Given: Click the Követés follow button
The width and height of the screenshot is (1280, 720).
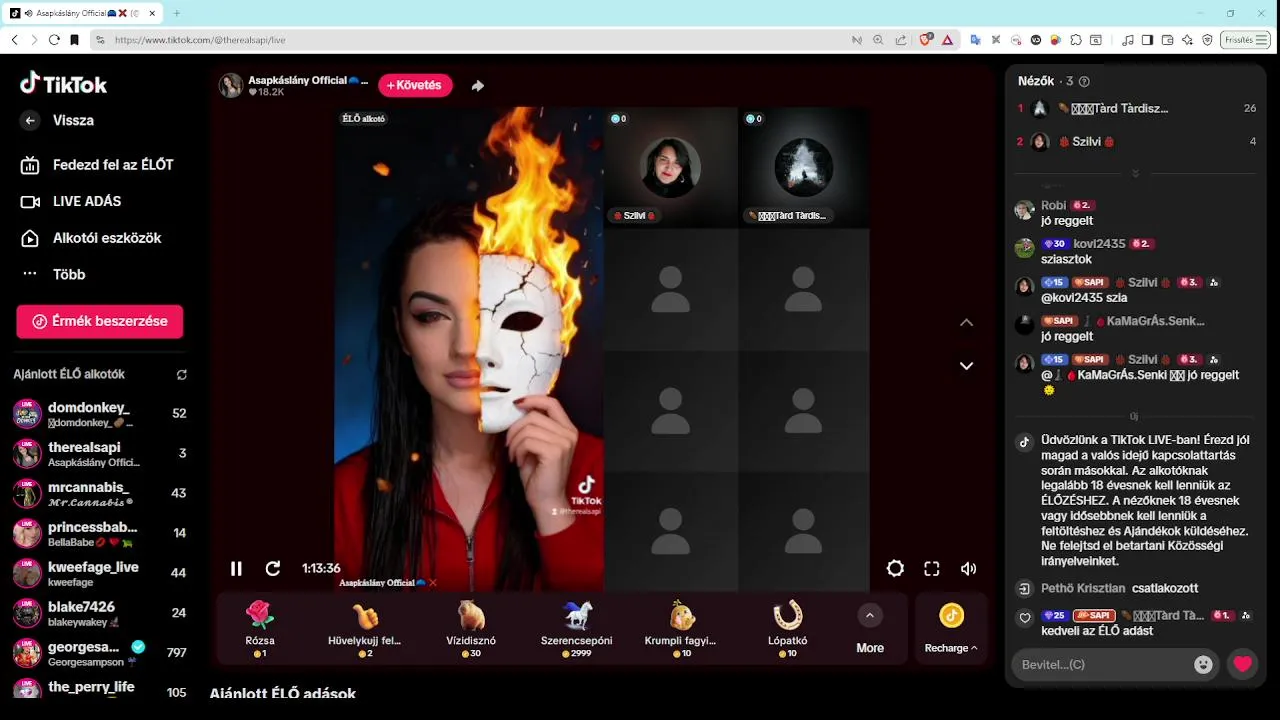Looking at the screenshot, I should [x=415, y=85].
